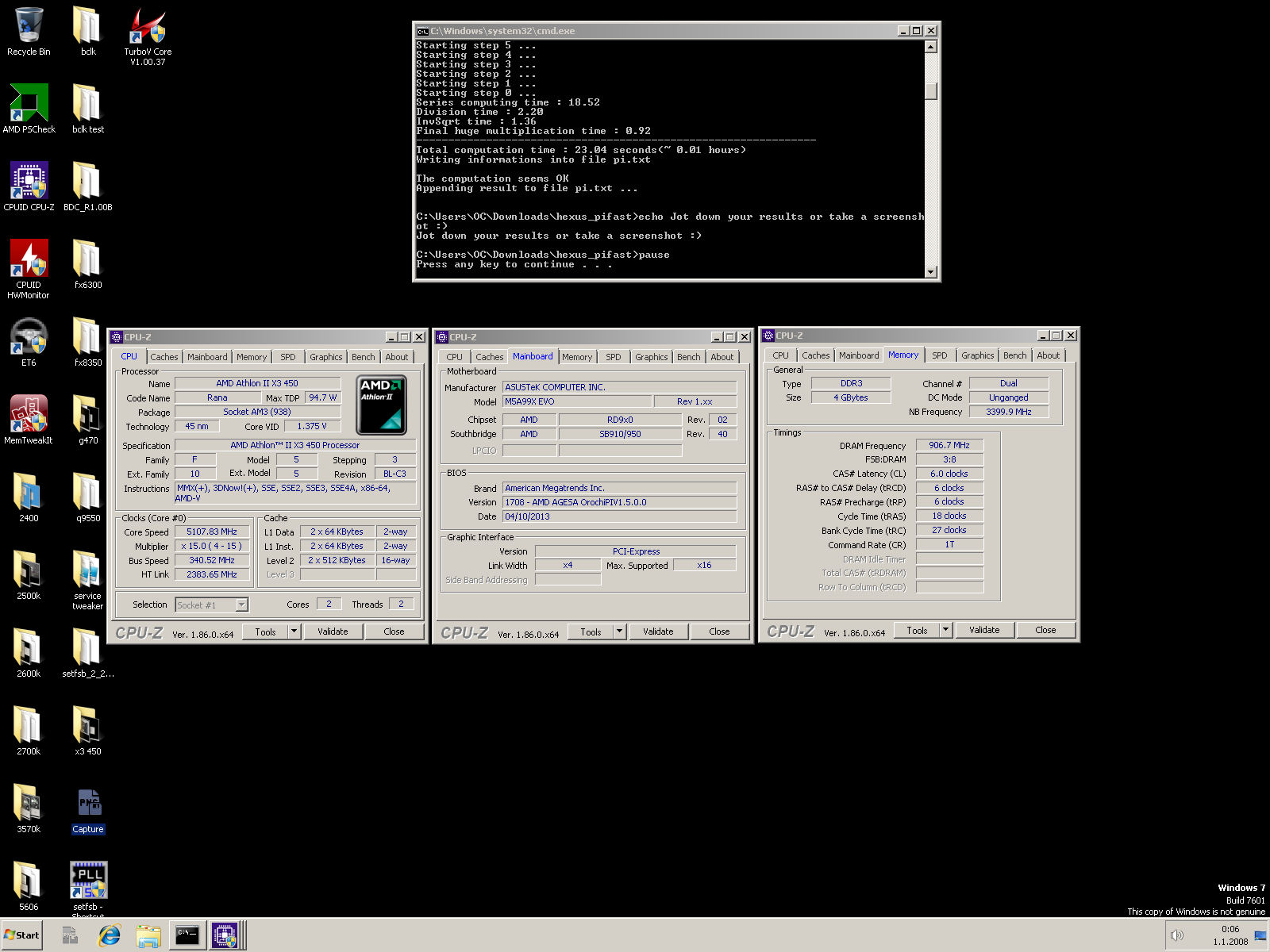This screenshot has height=952, width=1270.
Task: Open Bench tab in first CPU-Z window
Action: (x=364, y=357)
